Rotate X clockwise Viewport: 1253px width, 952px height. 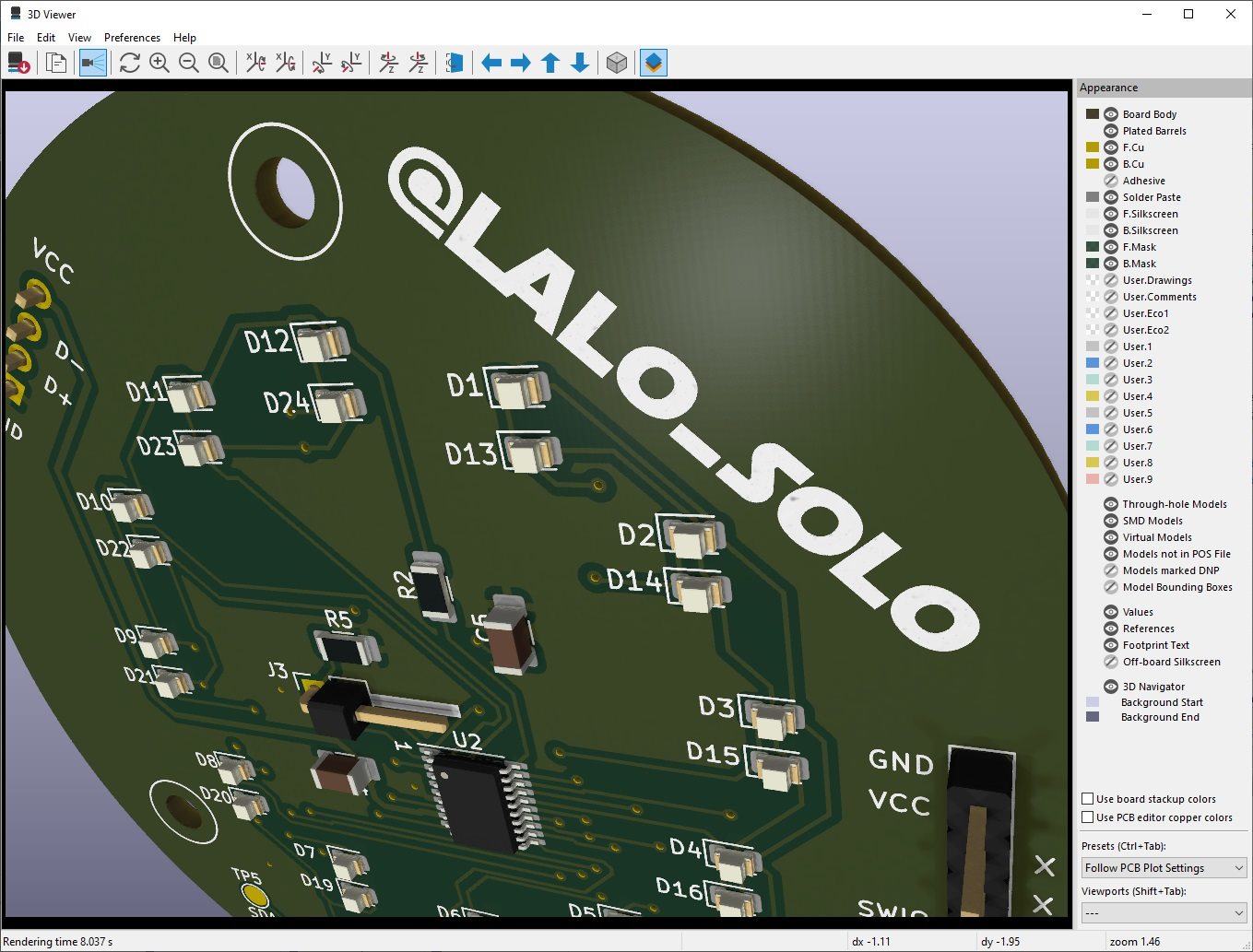[255, 63]
